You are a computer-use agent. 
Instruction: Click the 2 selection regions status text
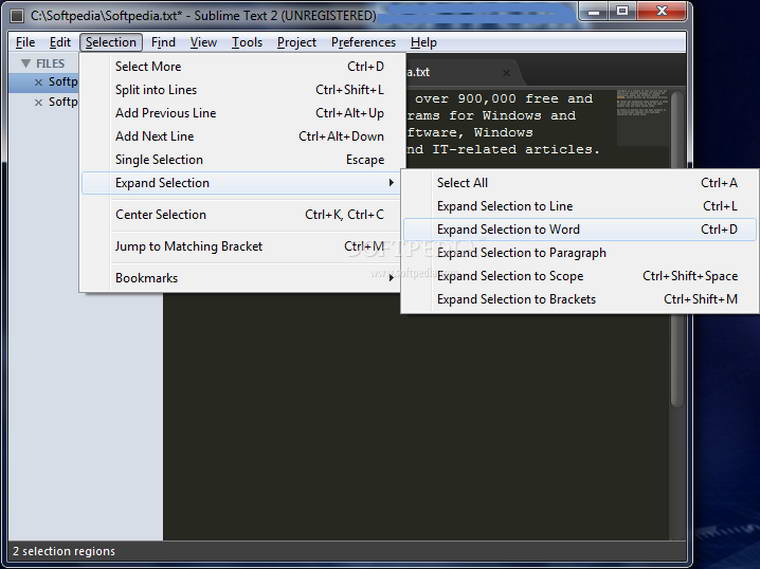pyautogui.click(x=64, y=551)
